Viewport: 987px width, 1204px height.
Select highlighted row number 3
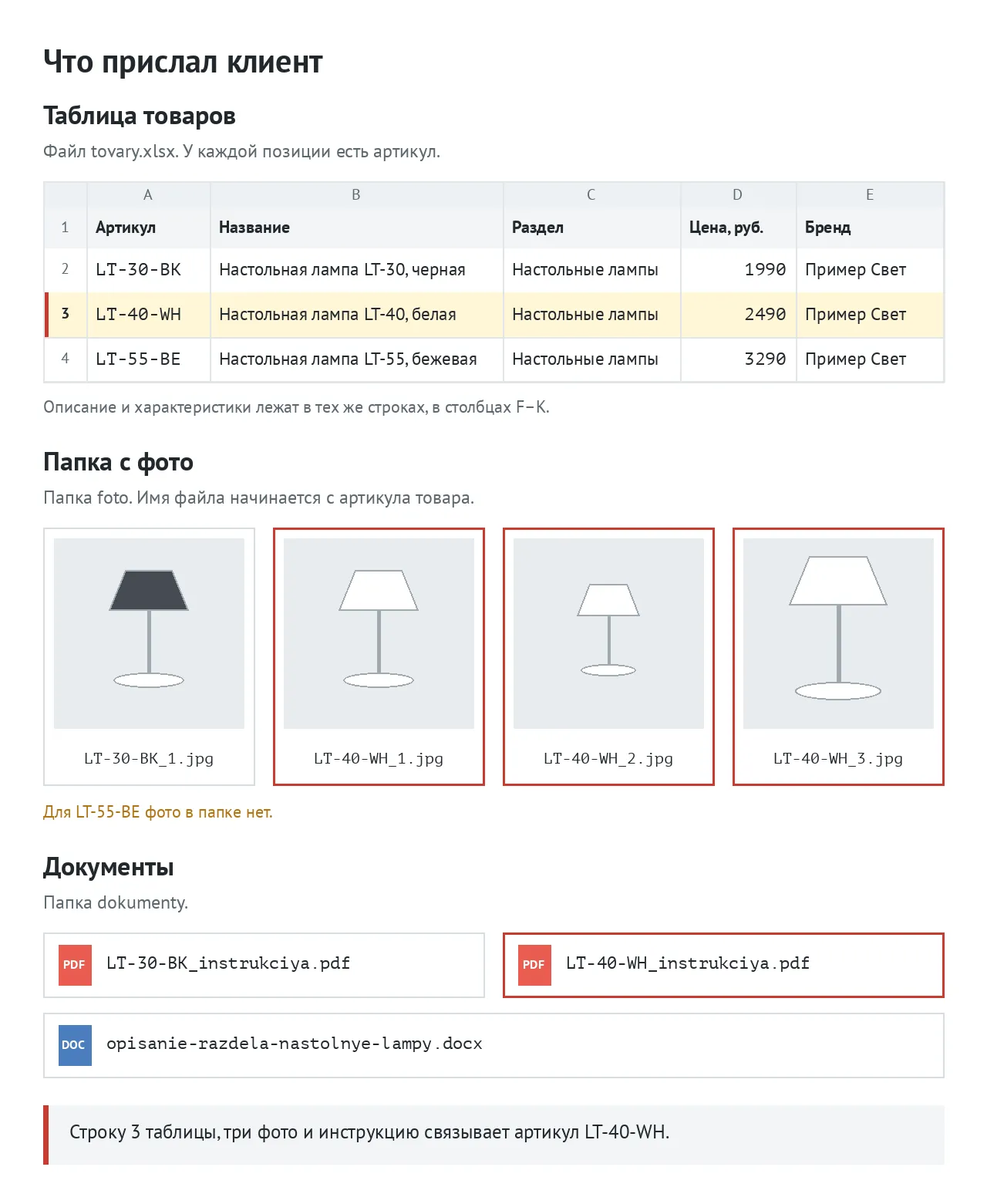click(x=66, y=315)
